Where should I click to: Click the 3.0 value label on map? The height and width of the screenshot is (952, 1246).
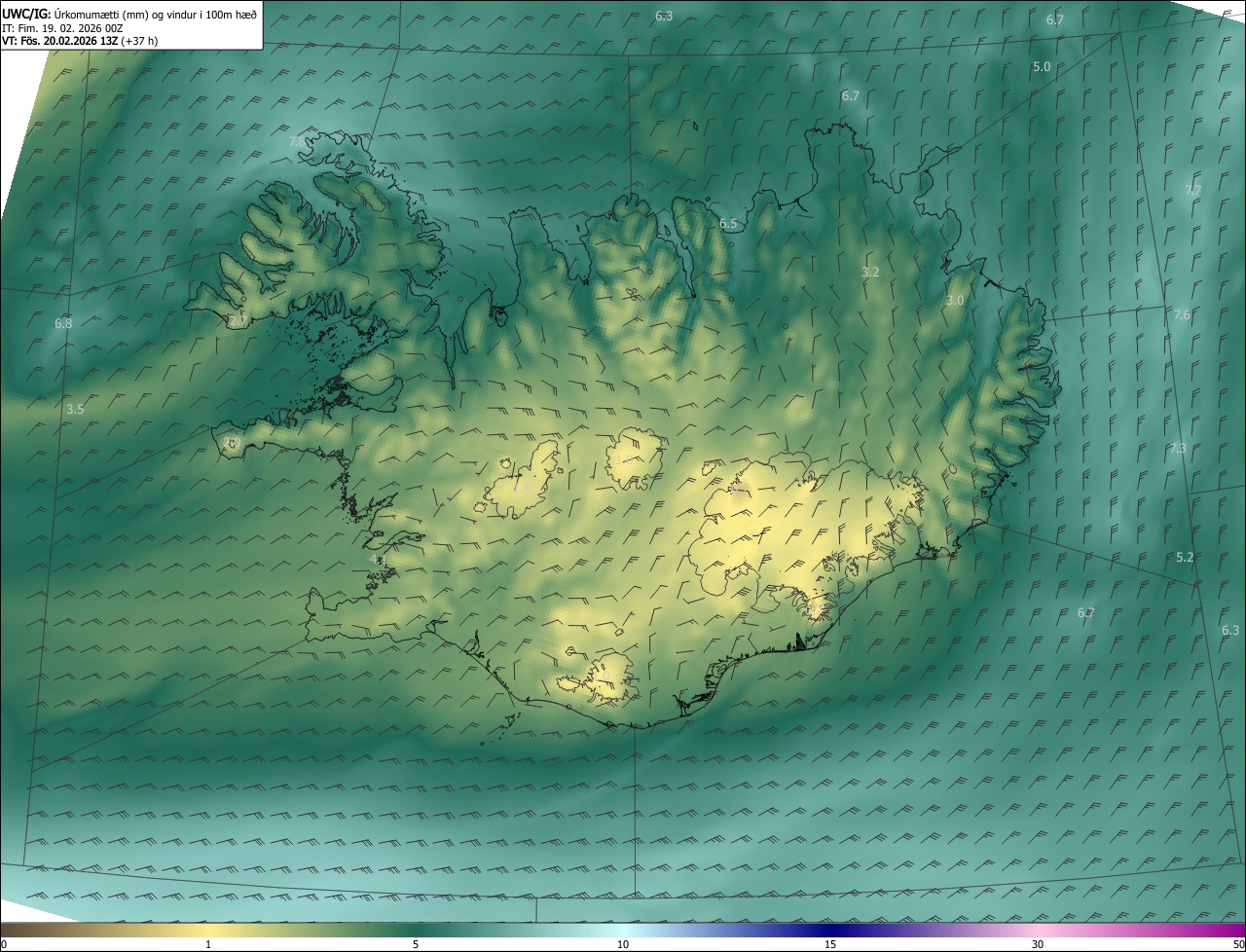[955, 301]
